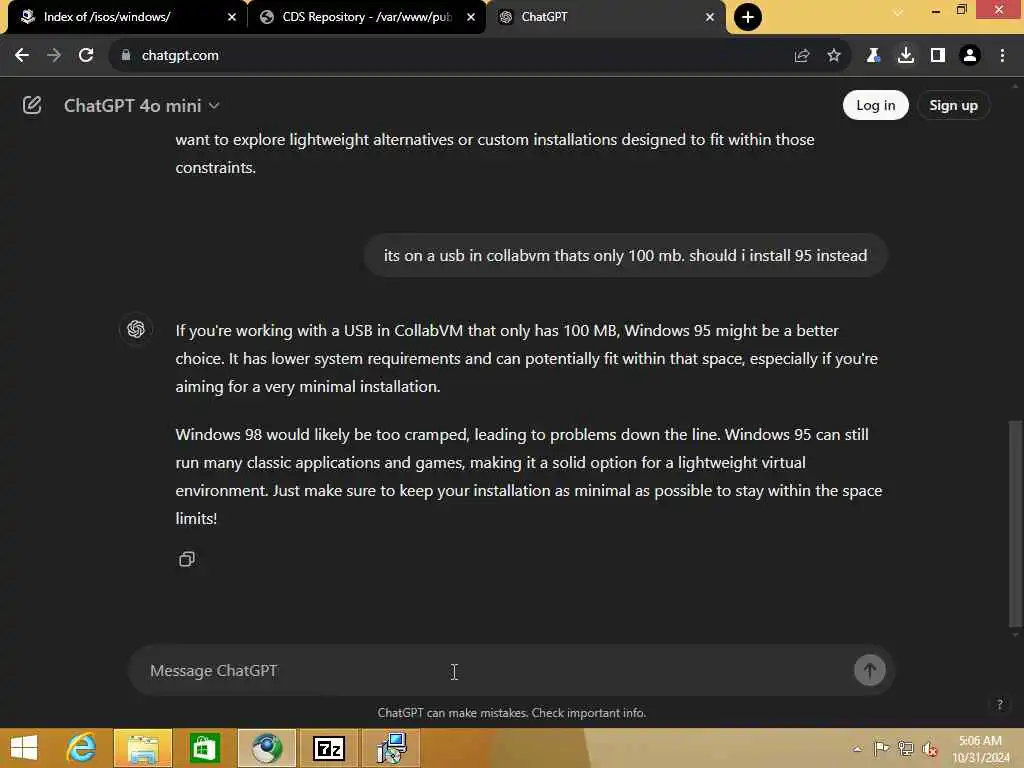Viewport: 1024px width, 768px height.
Task: Select the ChatGPT browser tab
Action: pos(605,17)
